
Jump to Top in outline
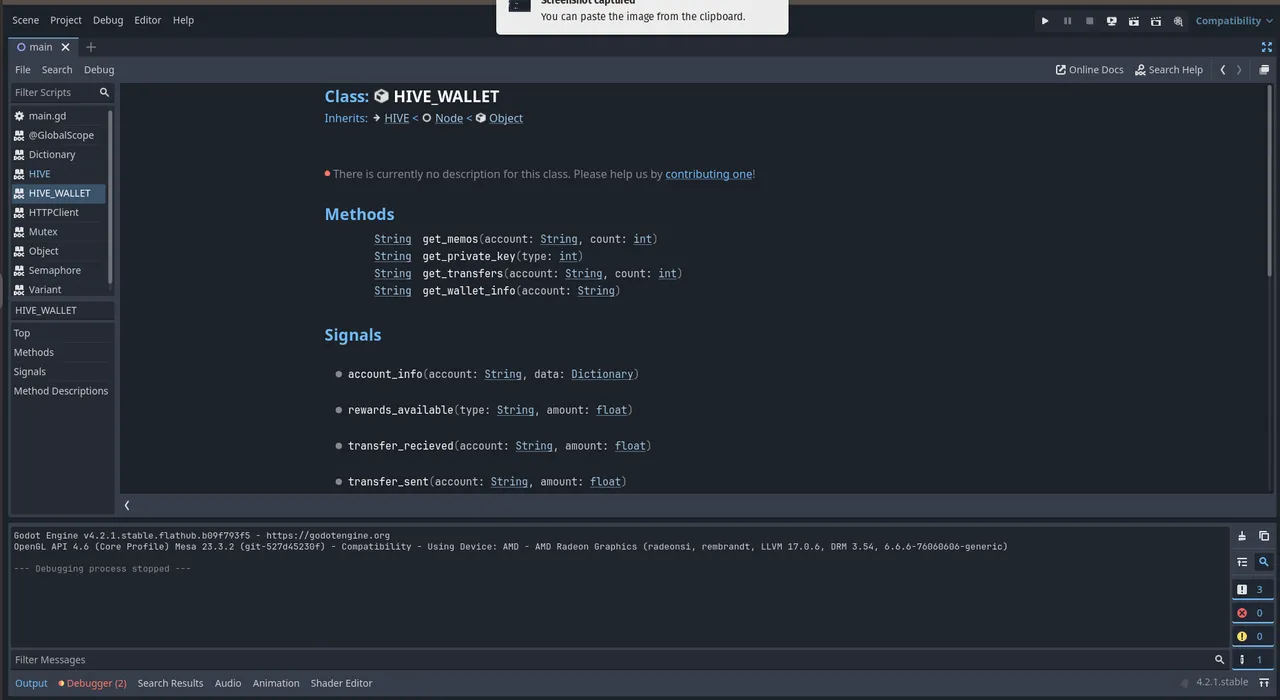[x=62, y=333]
